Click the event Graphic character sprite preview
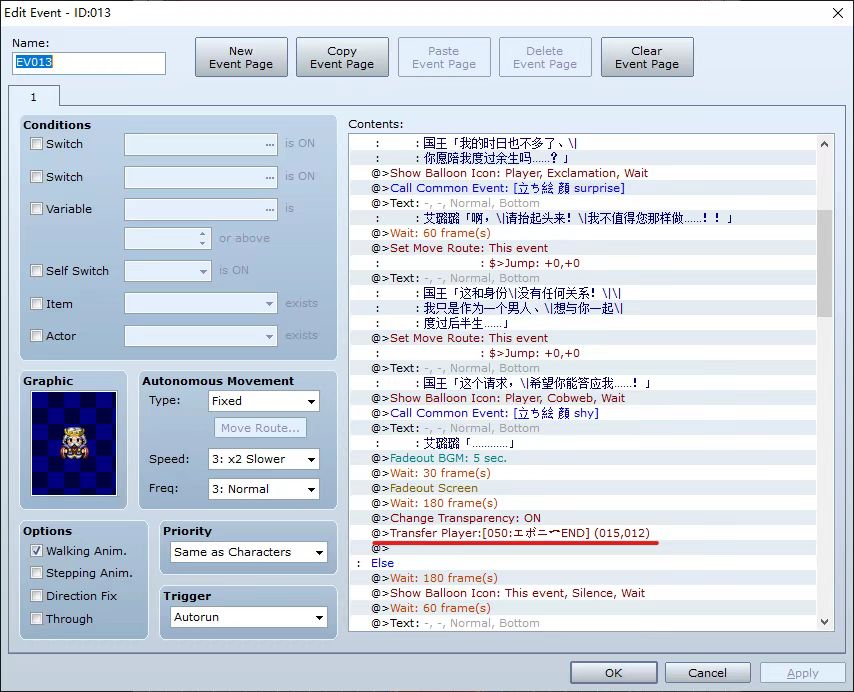 coord(74,443)
